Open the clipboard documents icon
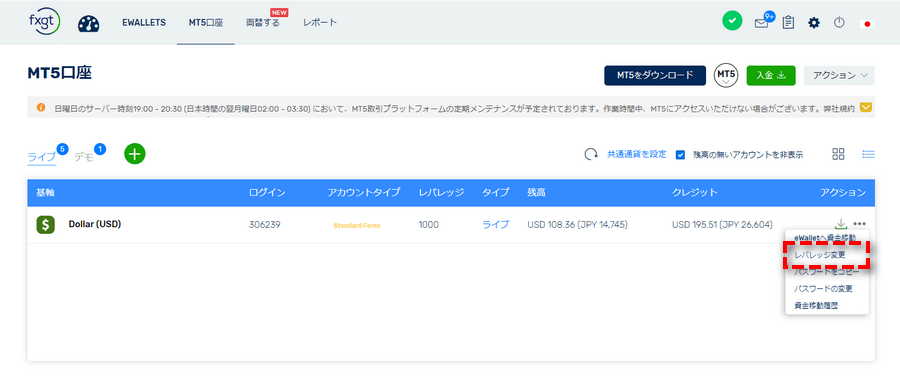This screenshot has width=900, height=386. [x=788, y=23]
